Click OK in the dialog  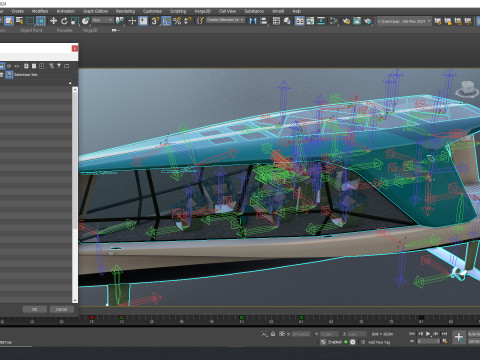(35, 309)
